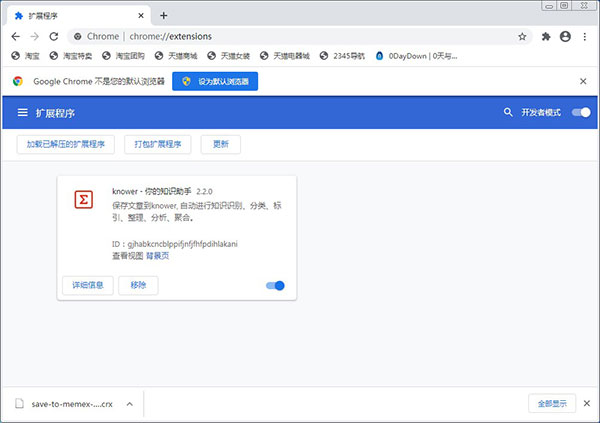Open the 2345导航 bookmark
The width and height of the screenshot is (600, 423).
(342, 56)
